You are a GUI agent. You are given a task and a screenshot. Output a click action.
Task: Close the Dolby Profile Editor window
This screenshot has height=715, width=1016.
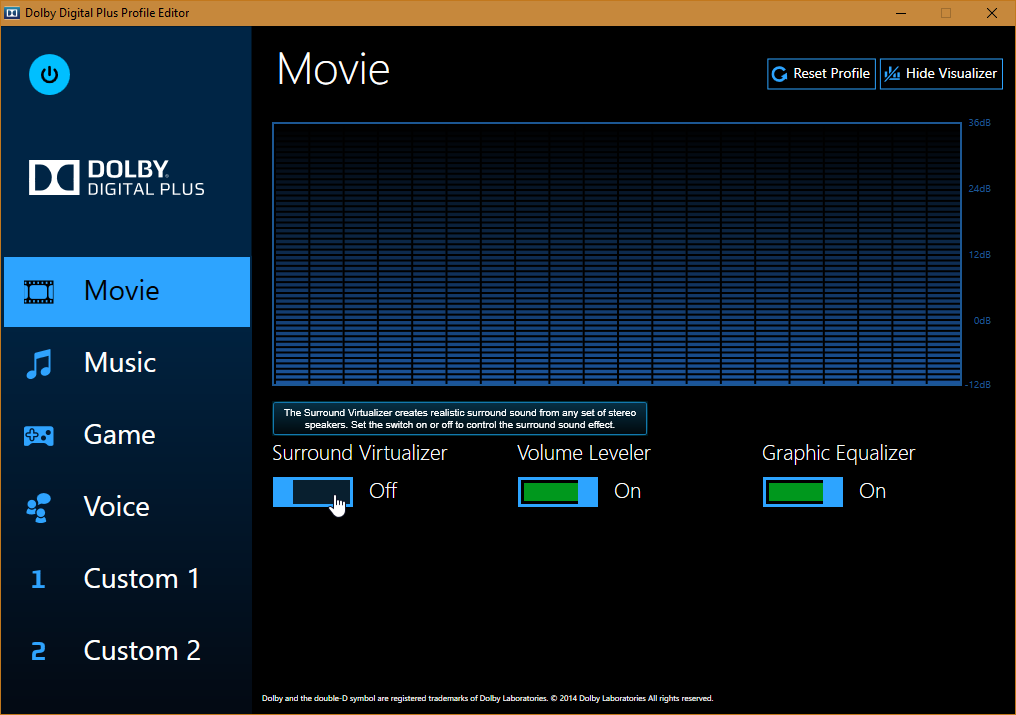coord(991,13)
